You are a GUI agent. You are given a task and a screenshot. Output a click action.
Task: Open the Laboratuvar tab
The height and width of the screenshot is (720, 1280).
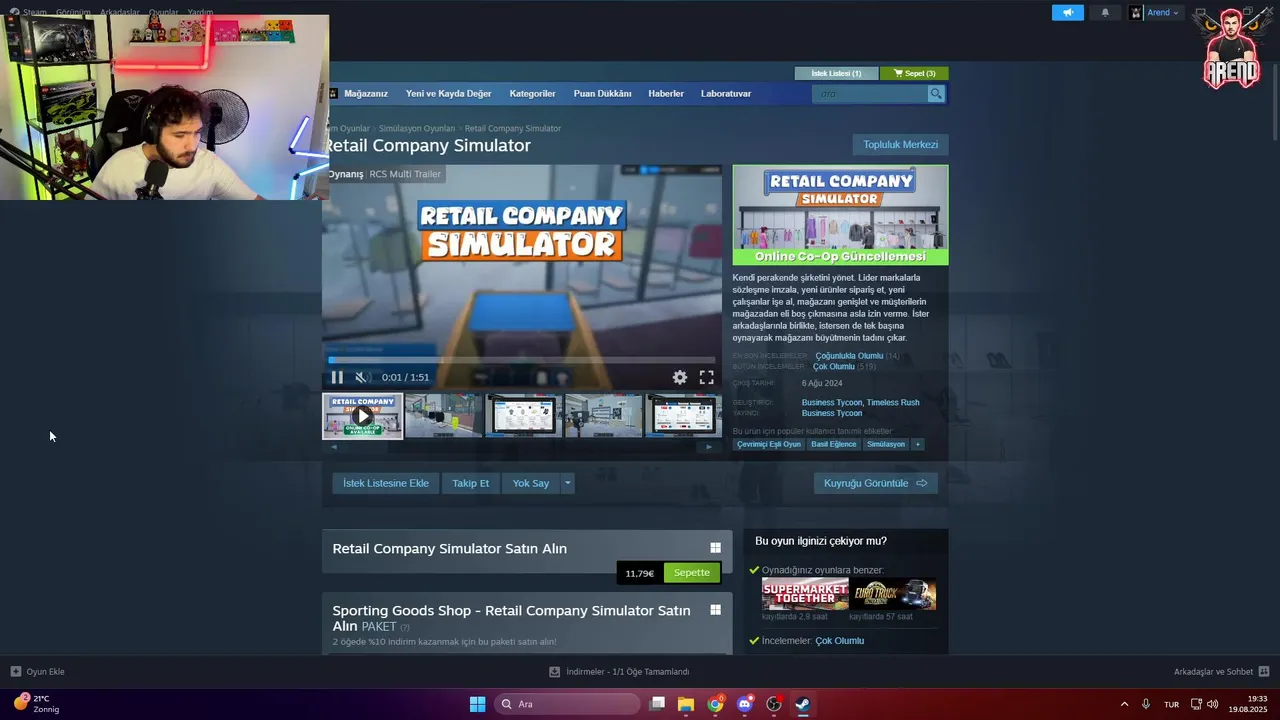[726, 94]
